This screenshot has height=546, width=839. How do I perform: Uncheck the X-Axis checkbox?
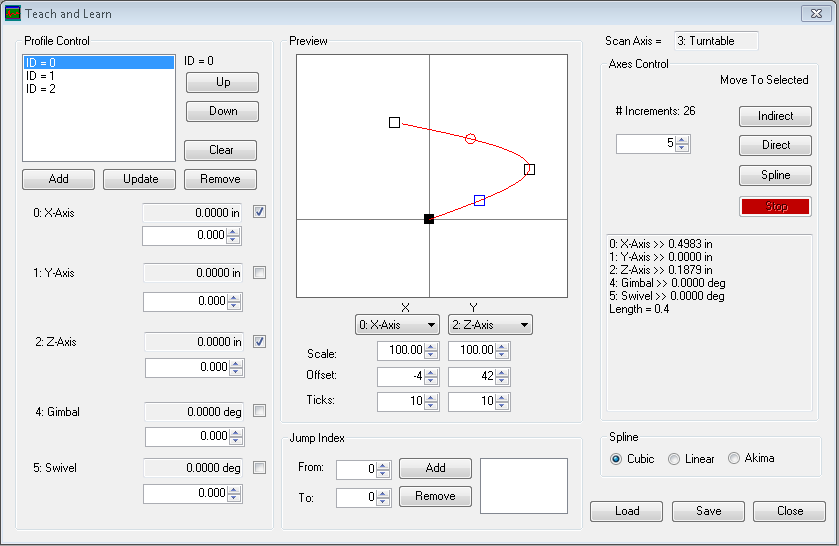[260, 212]
